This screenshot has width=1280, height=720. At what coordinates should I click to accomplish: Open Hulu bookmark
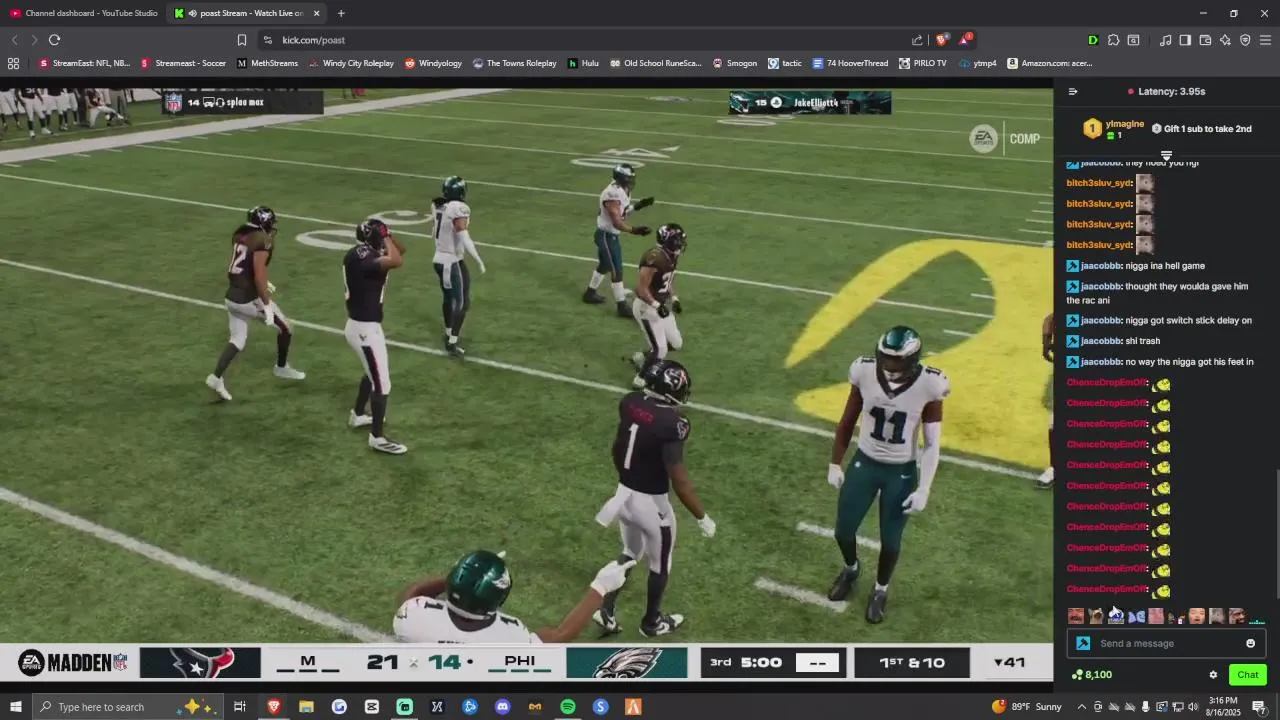pos(583,63)
